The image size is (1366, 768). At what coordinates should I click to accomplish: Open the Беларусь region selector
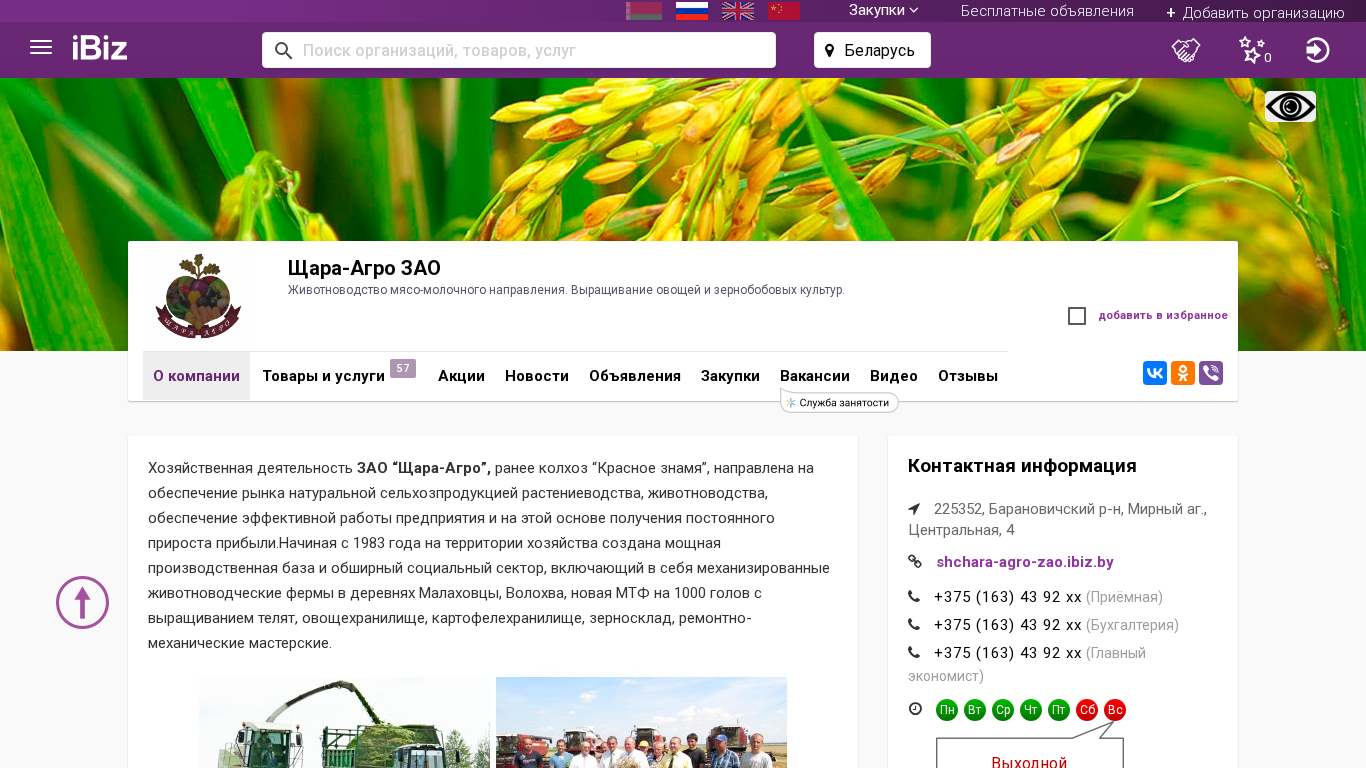(x=872, y=50)
